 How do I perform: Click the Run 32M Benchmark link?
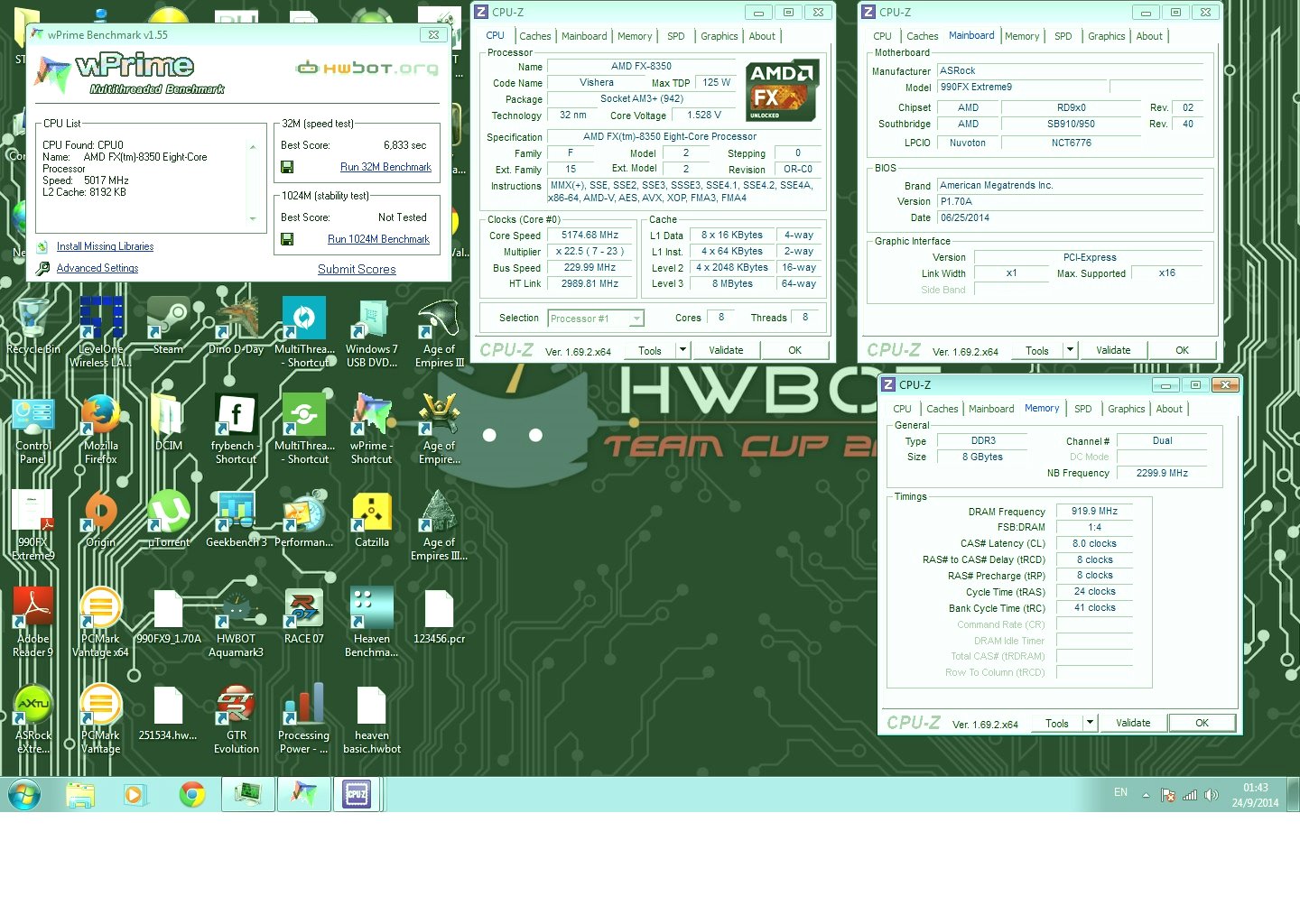point(385,167)
